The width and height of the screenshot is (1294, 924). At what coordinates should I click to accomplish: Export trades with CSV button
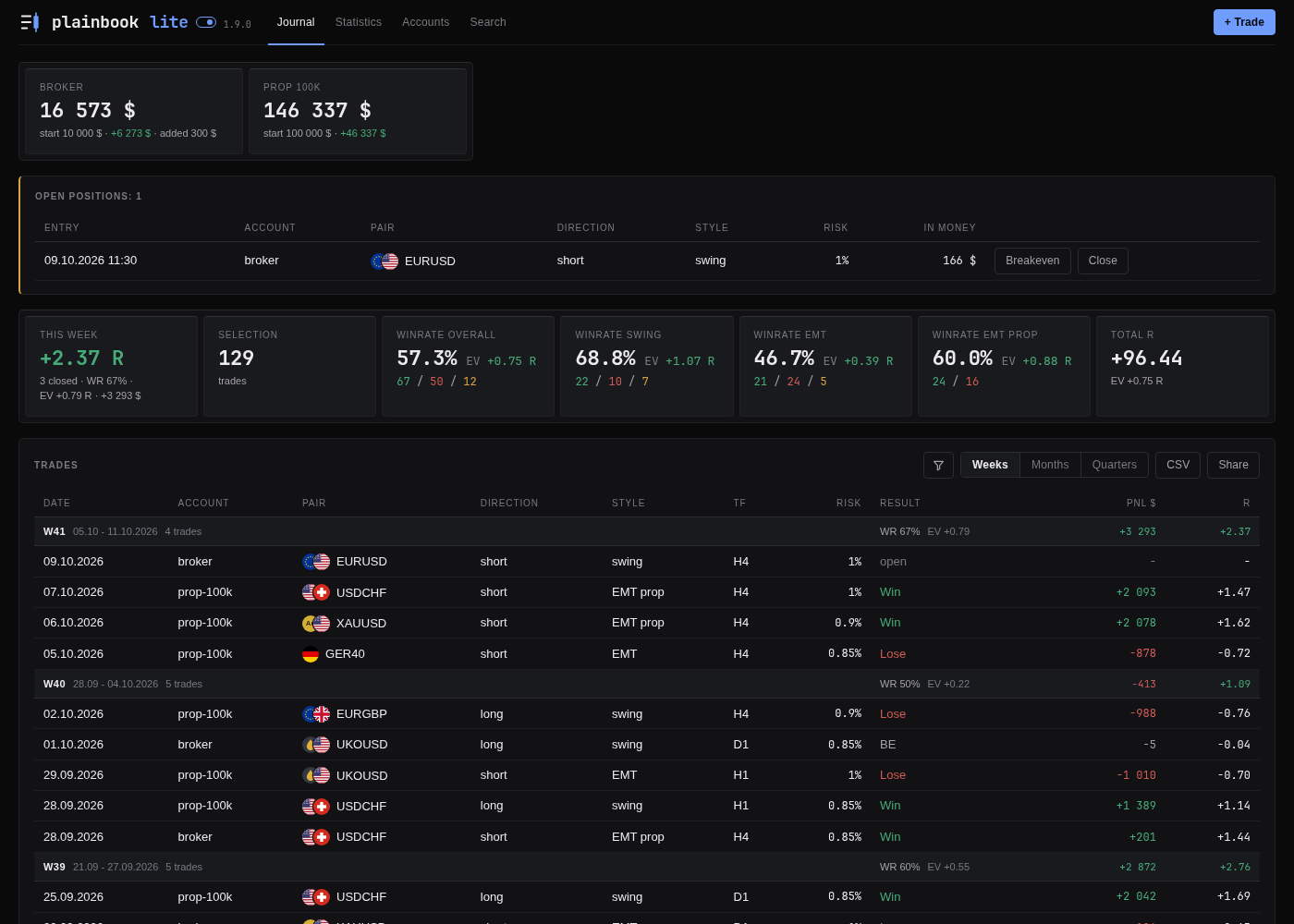1178,465
